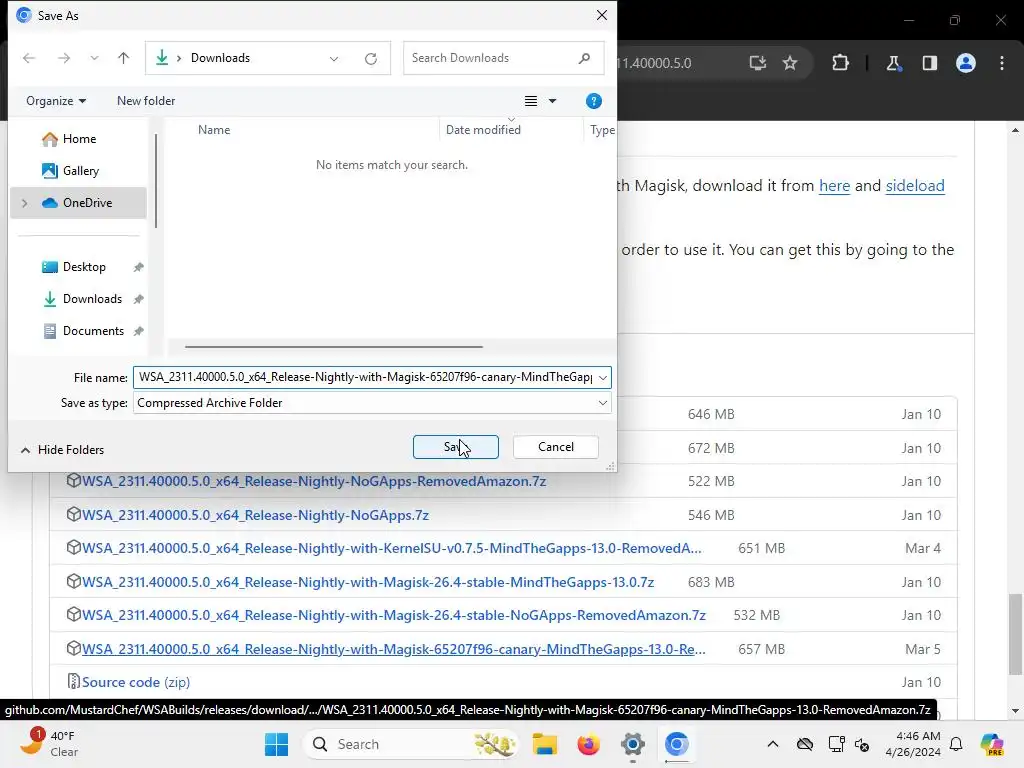The width and height of the screenshot is (1024, 768).
Task: Open the help button
Action: 594,101
